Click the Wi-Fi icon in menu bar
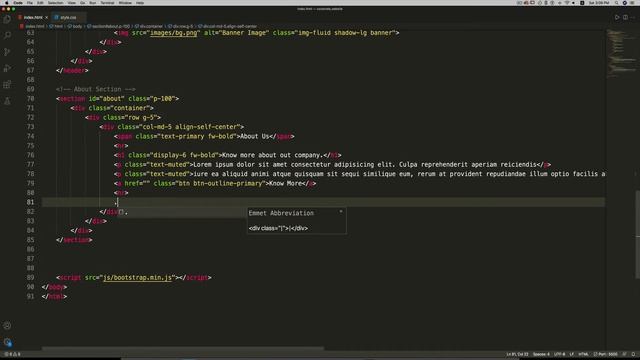The width and height of the screenshot is (640, 360). [x=567, y=3]
